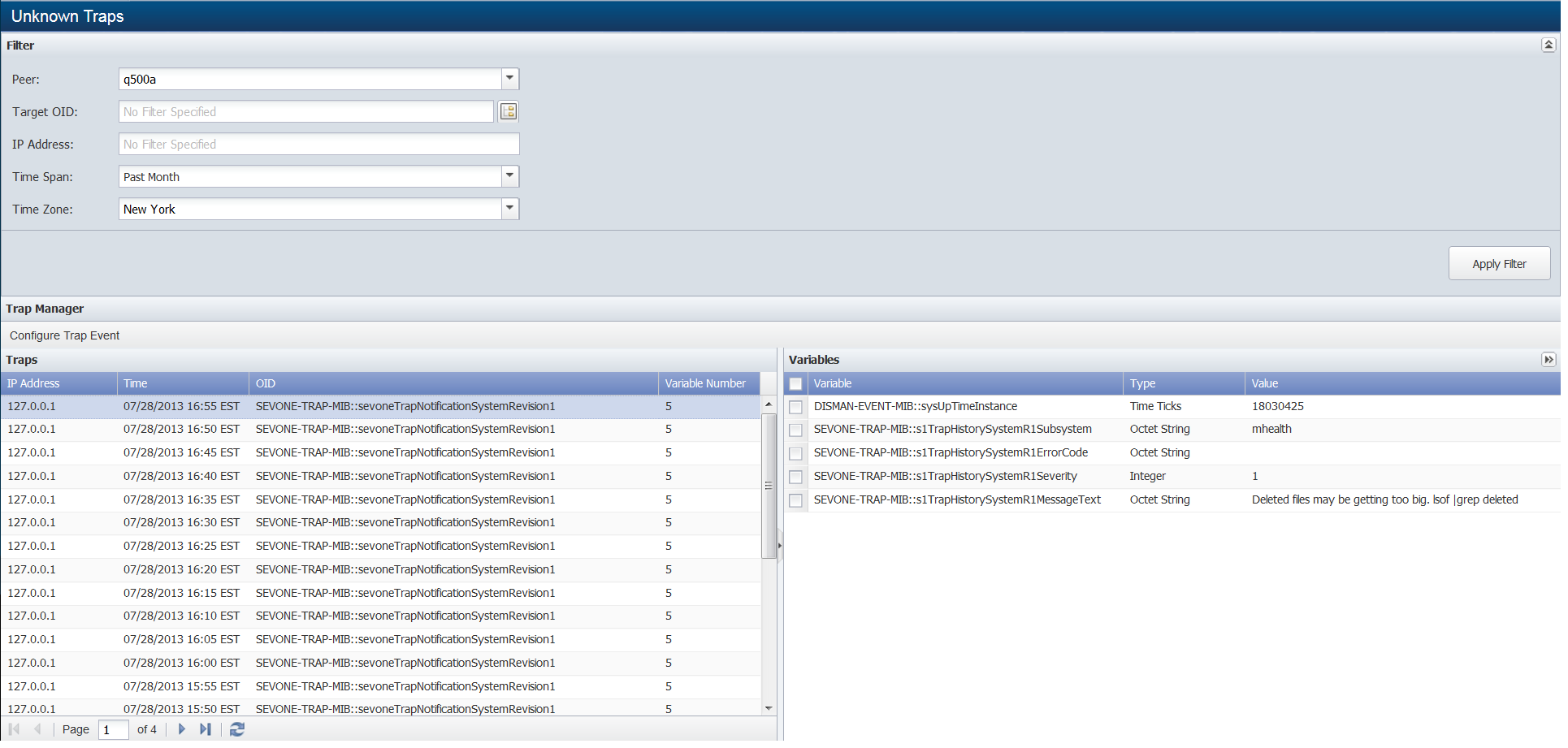
Task: Click the splitter collapse arrow between the Traps and Variables panels
Action: click(780, 546)
